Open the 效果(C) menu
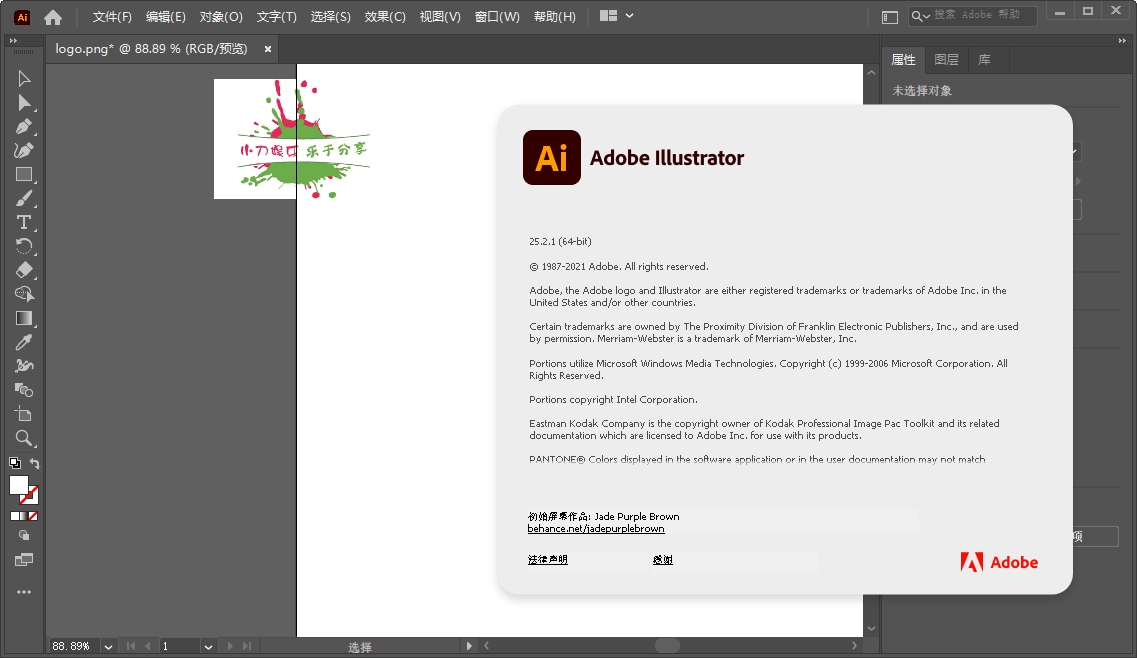The width and height of the screenshot is (1137, 658). pos(385,17)
